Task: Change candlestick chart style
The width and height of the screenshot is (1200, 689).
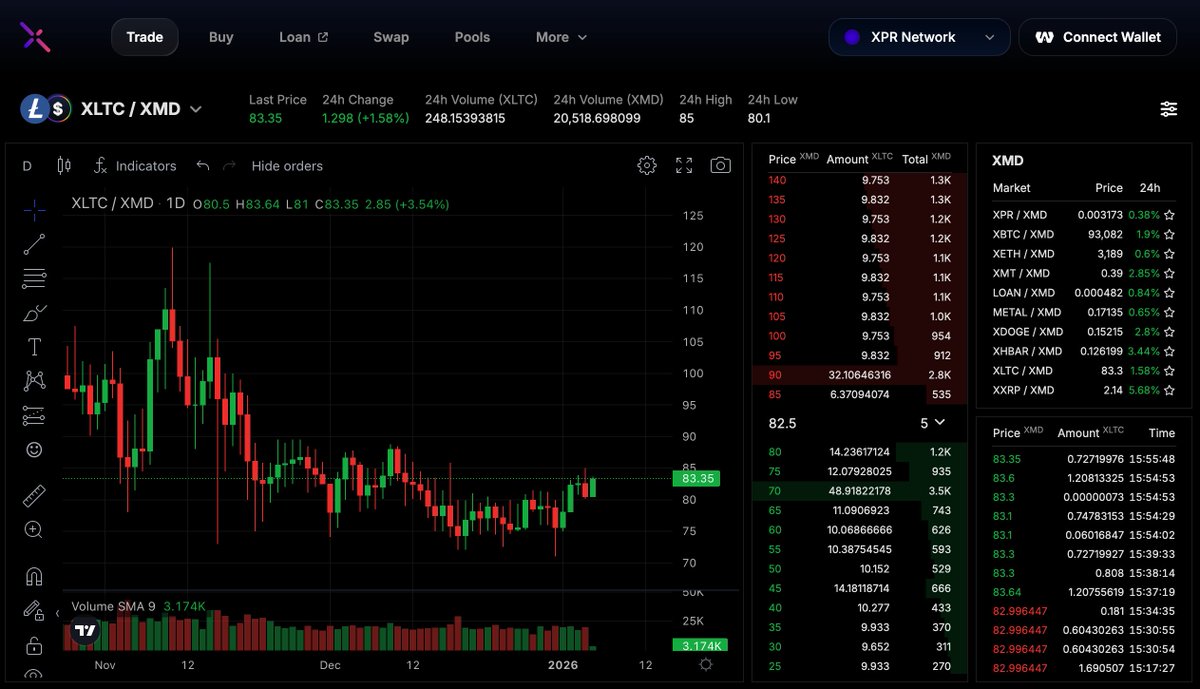Action: coord(65,166)
